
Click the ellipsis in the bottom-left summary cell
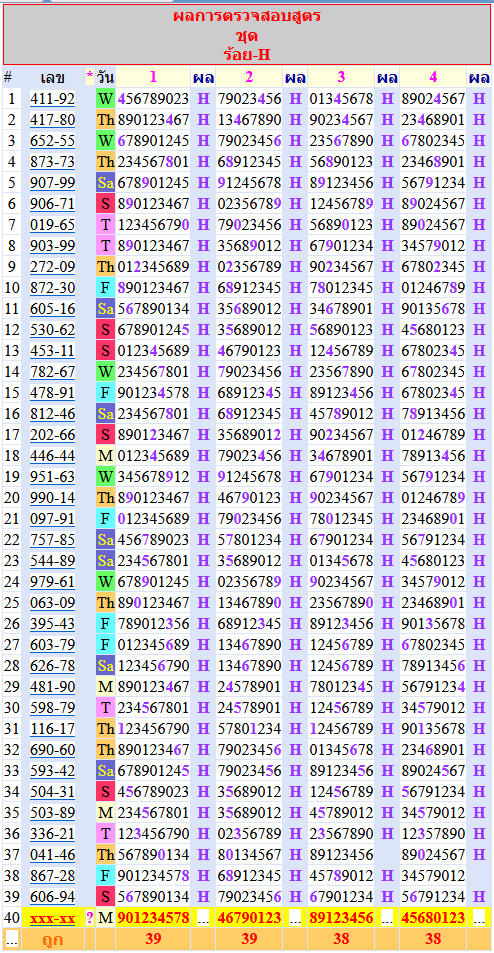[x=11, y=940]
